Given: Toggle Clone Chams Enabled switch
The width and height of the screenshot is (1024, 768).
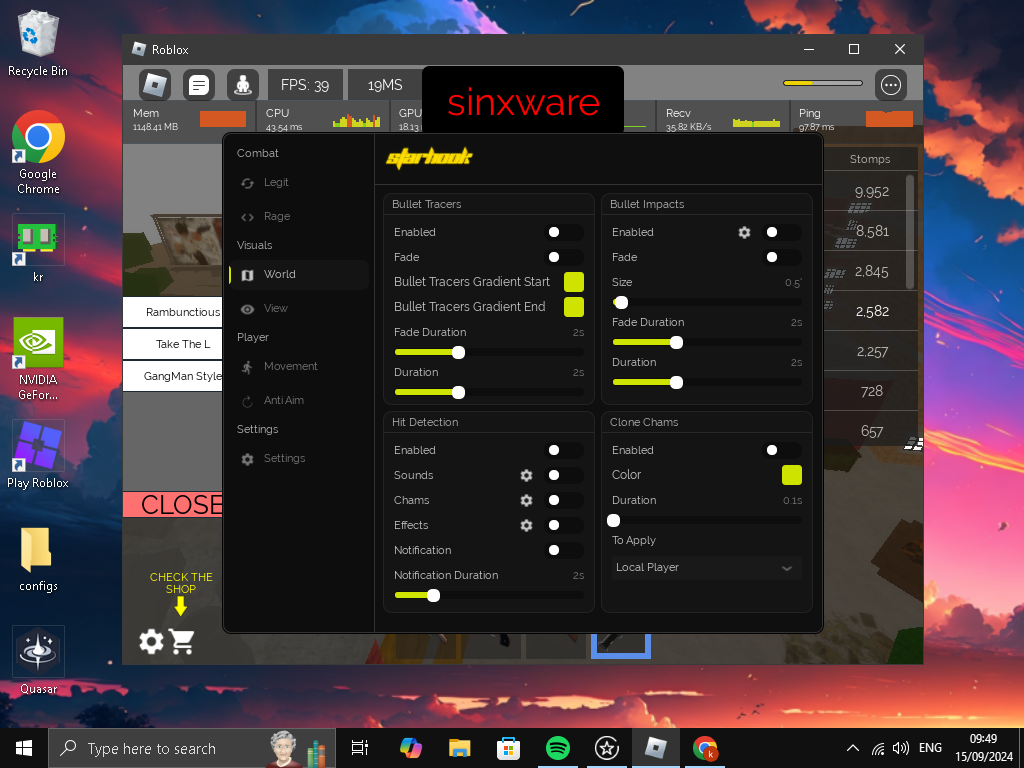Looking at the screenshot, I should pos(782,451).
